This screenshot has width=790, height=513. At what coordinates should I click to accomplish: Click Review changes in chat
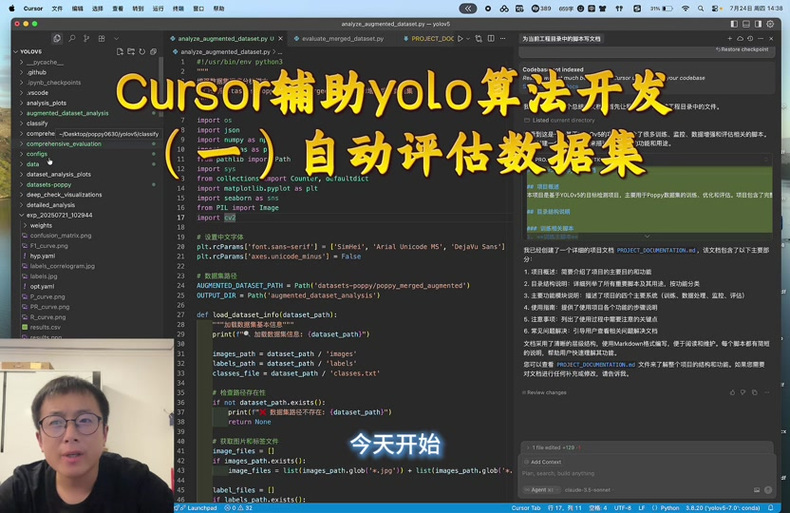[x=544, y=392]
